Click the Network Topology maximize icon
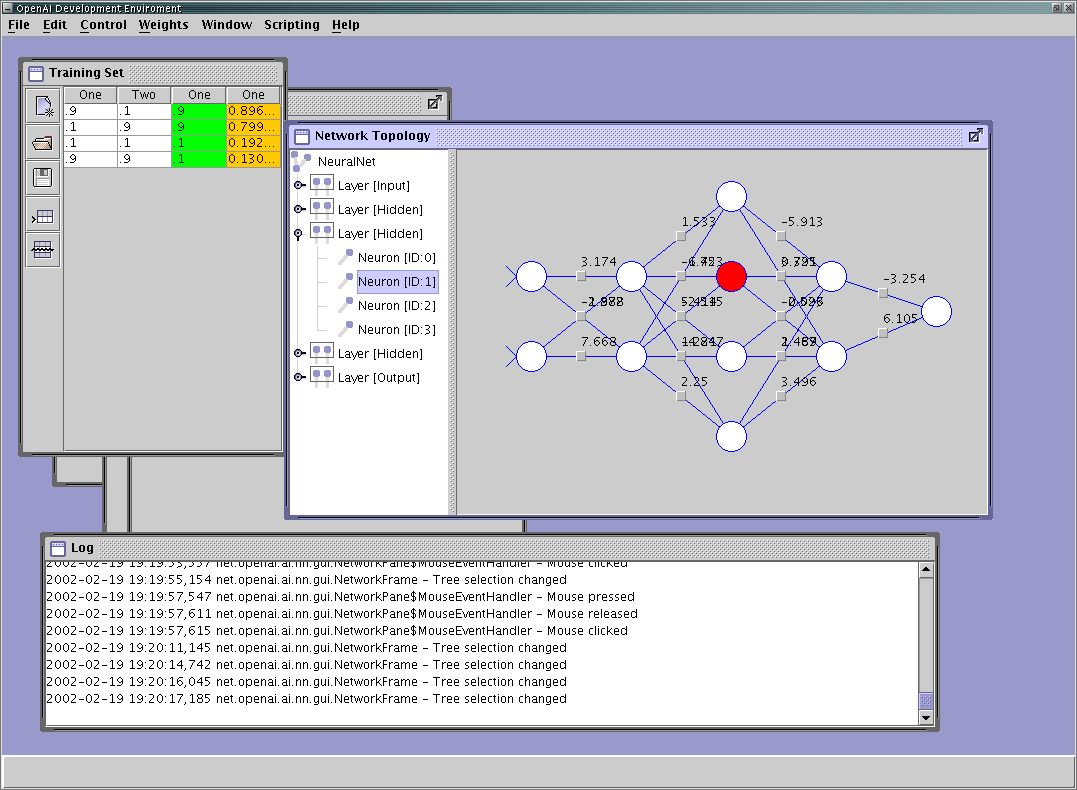Screen dimensions: 1077x790 click(x=975, y=136)
